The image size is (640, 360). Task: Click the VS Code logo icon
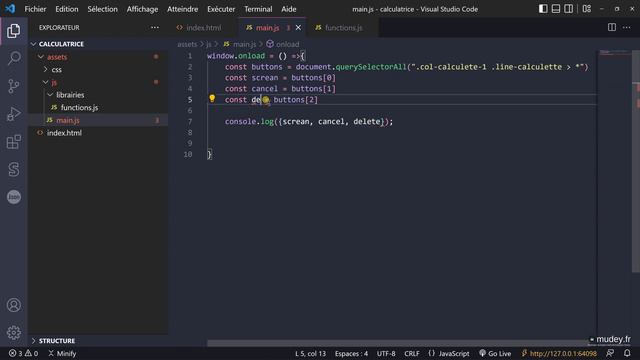[x=10, y=9]
